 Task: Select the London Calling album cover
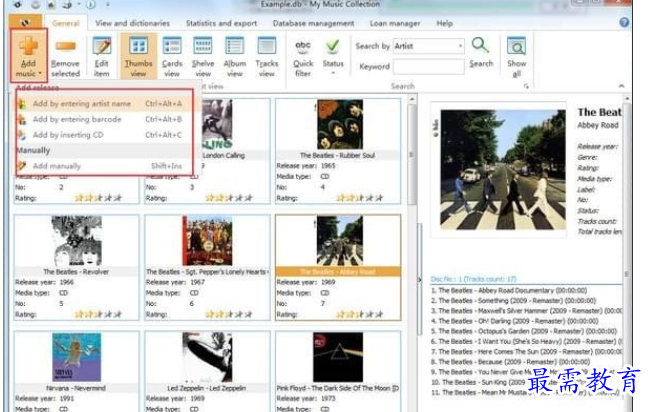(218, 124)
